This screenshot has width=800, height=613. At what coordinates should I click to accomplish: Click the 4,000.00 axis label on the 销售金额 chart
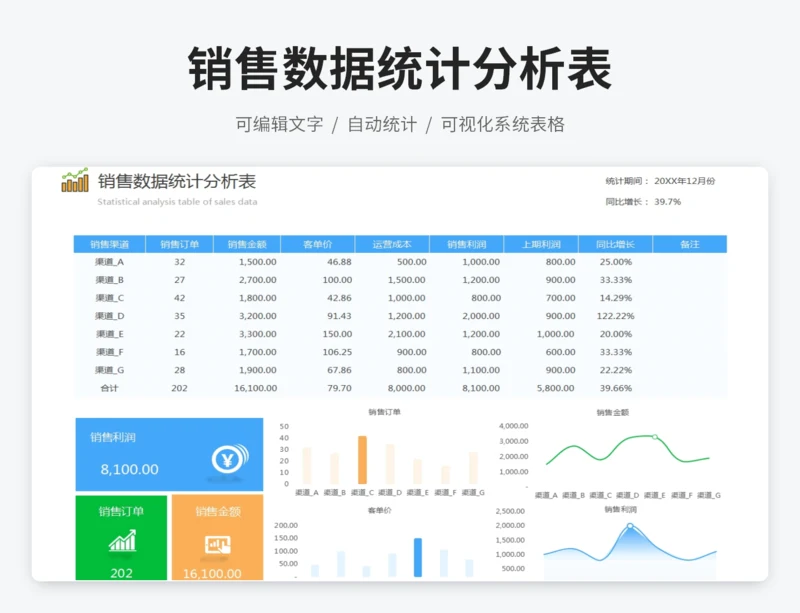pyautogui.click(x=514, y=426)
